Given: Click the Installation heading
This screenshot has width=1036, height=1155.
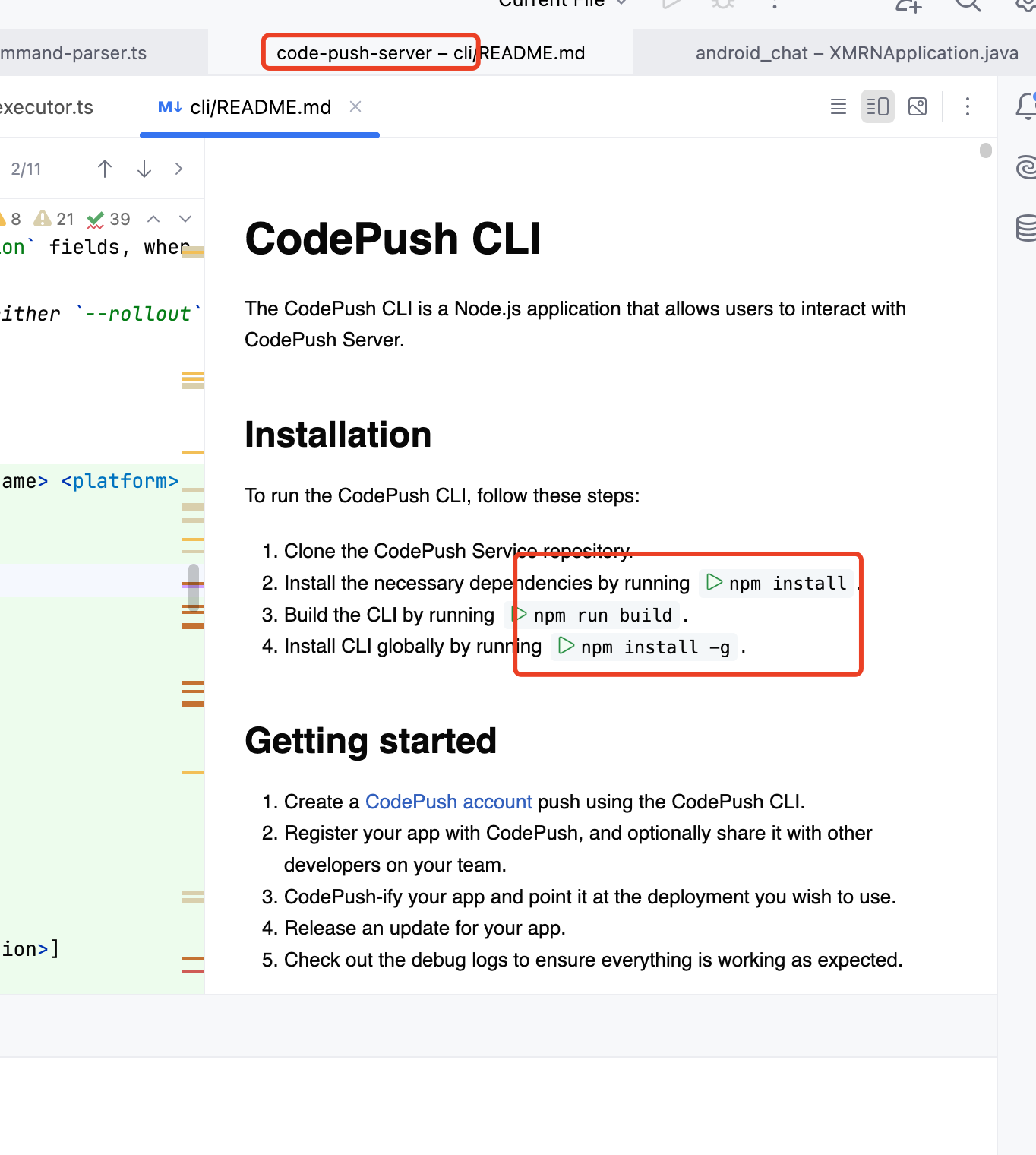Looking at the screenshot, I should (x=338, y=435).
